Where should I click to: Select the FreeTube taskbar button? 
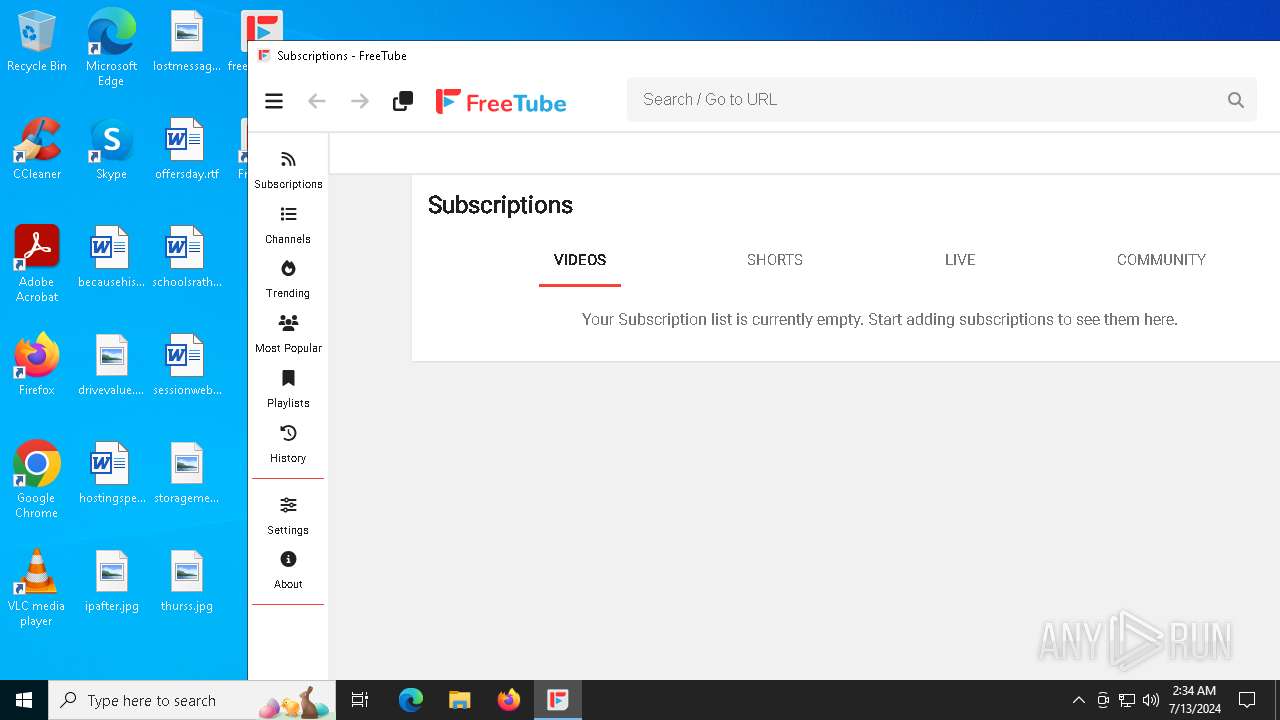pos(558,700)
